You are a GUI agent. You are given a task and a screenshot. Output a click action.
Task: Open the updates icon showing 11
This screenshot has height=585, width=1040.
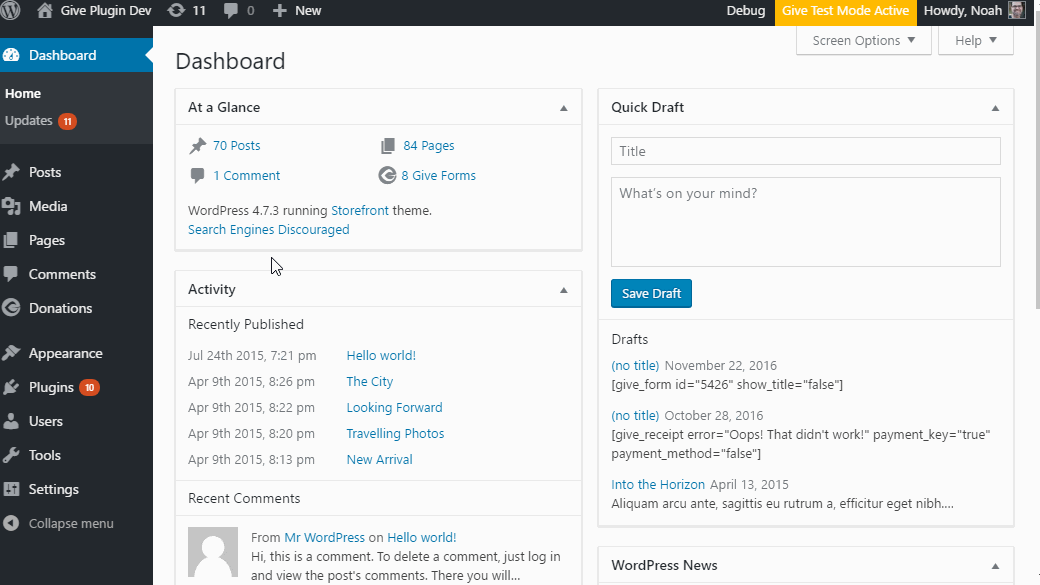[x=176, y=11]
